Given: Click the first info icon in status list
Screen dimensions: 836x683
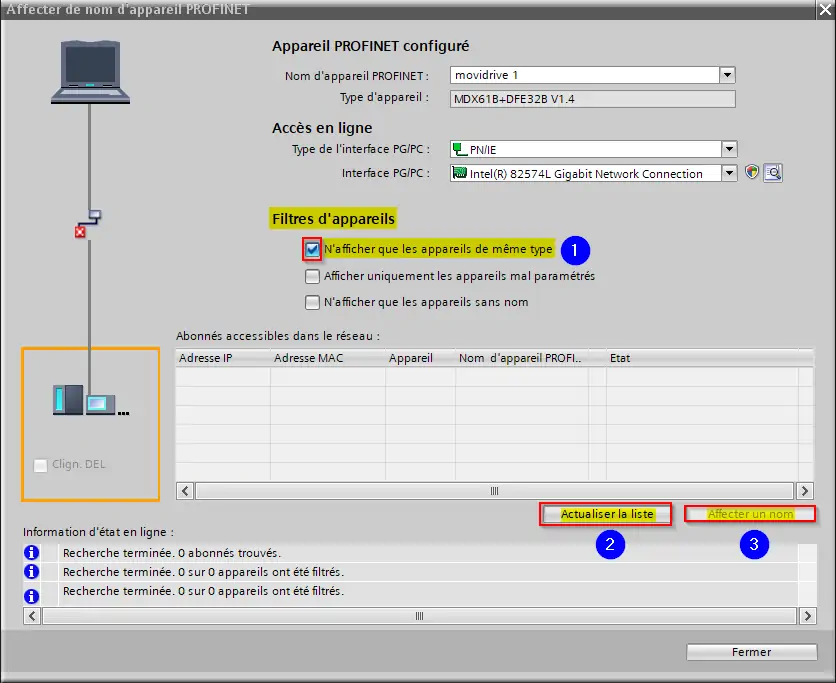Looking at the screenshot, I should (x=31, y=553).
